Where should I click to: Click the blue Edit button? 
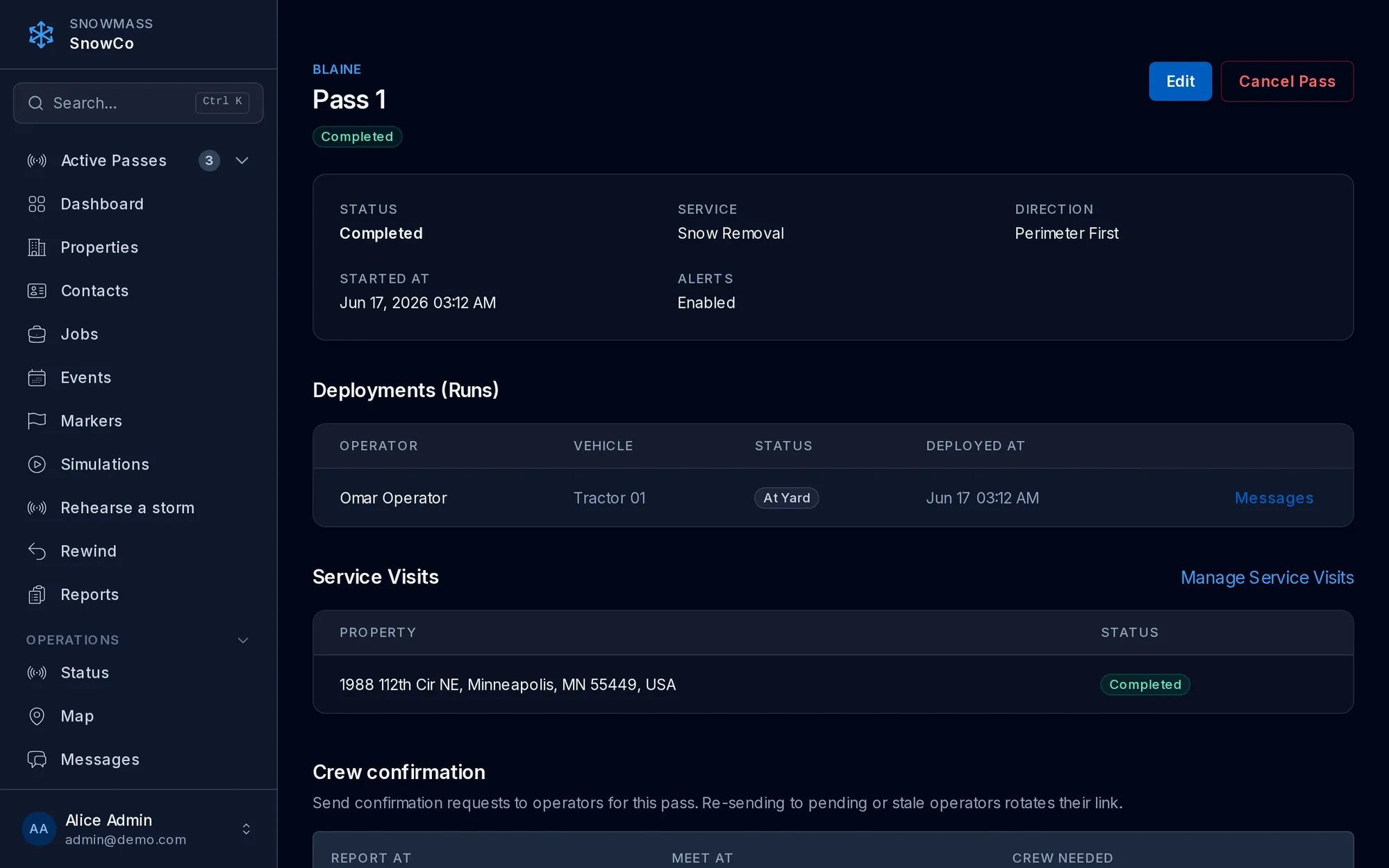click(x=1180, y=81)
